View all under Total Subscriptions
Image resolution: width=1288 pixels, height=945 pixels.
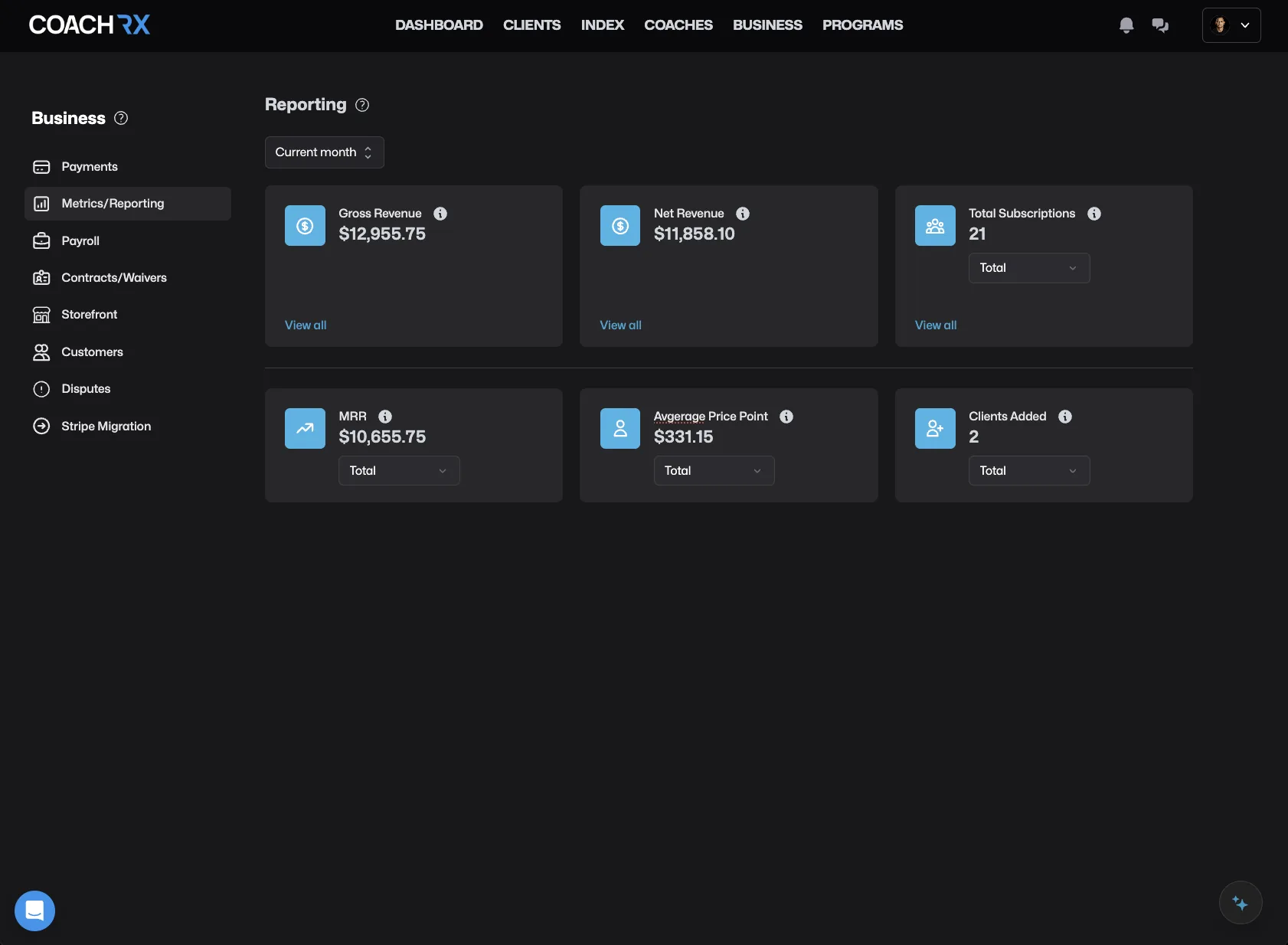coord(936,325)
